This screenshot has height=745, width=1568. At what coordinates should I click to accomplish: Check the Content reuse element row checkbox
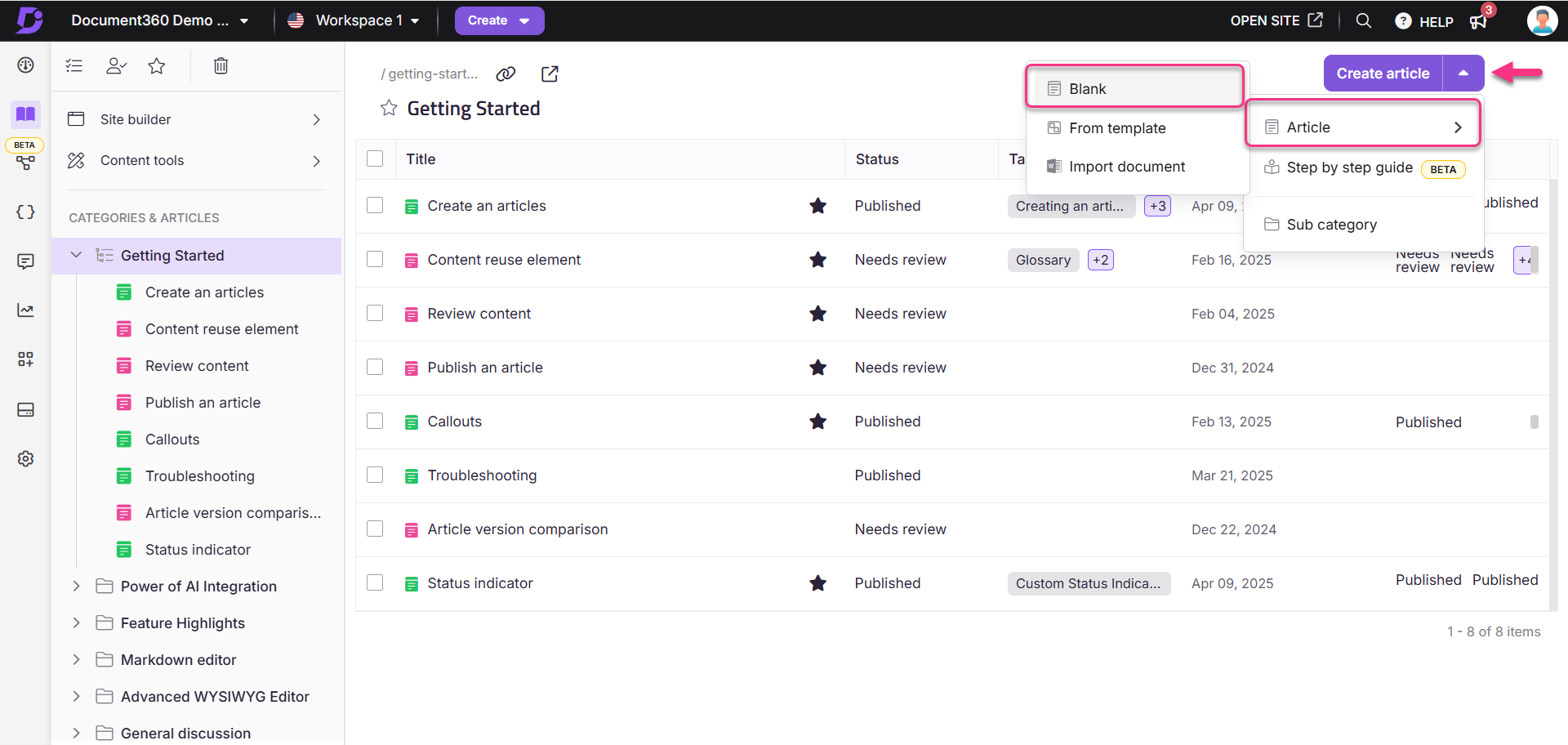375,259
